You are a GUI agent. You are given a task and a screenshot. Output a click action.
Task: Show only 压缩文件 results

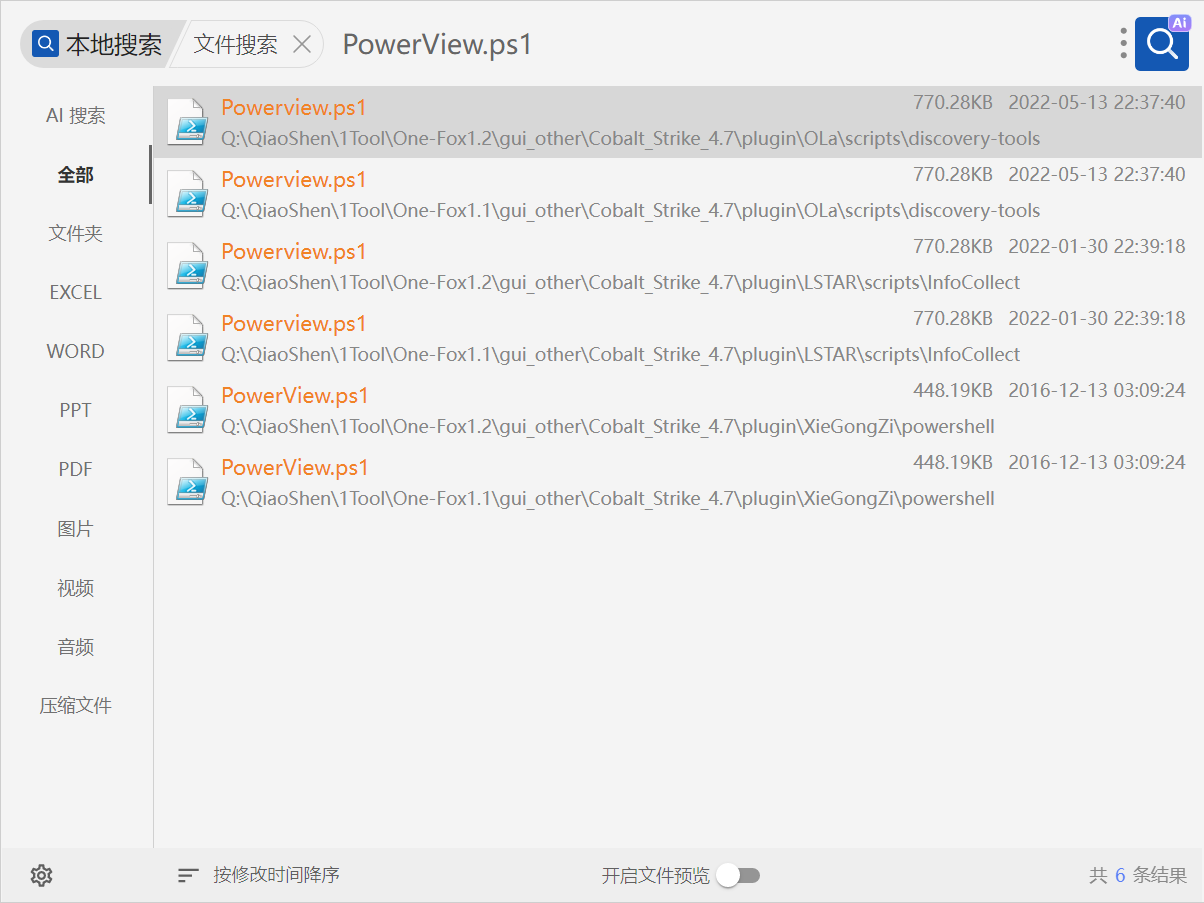76,706
